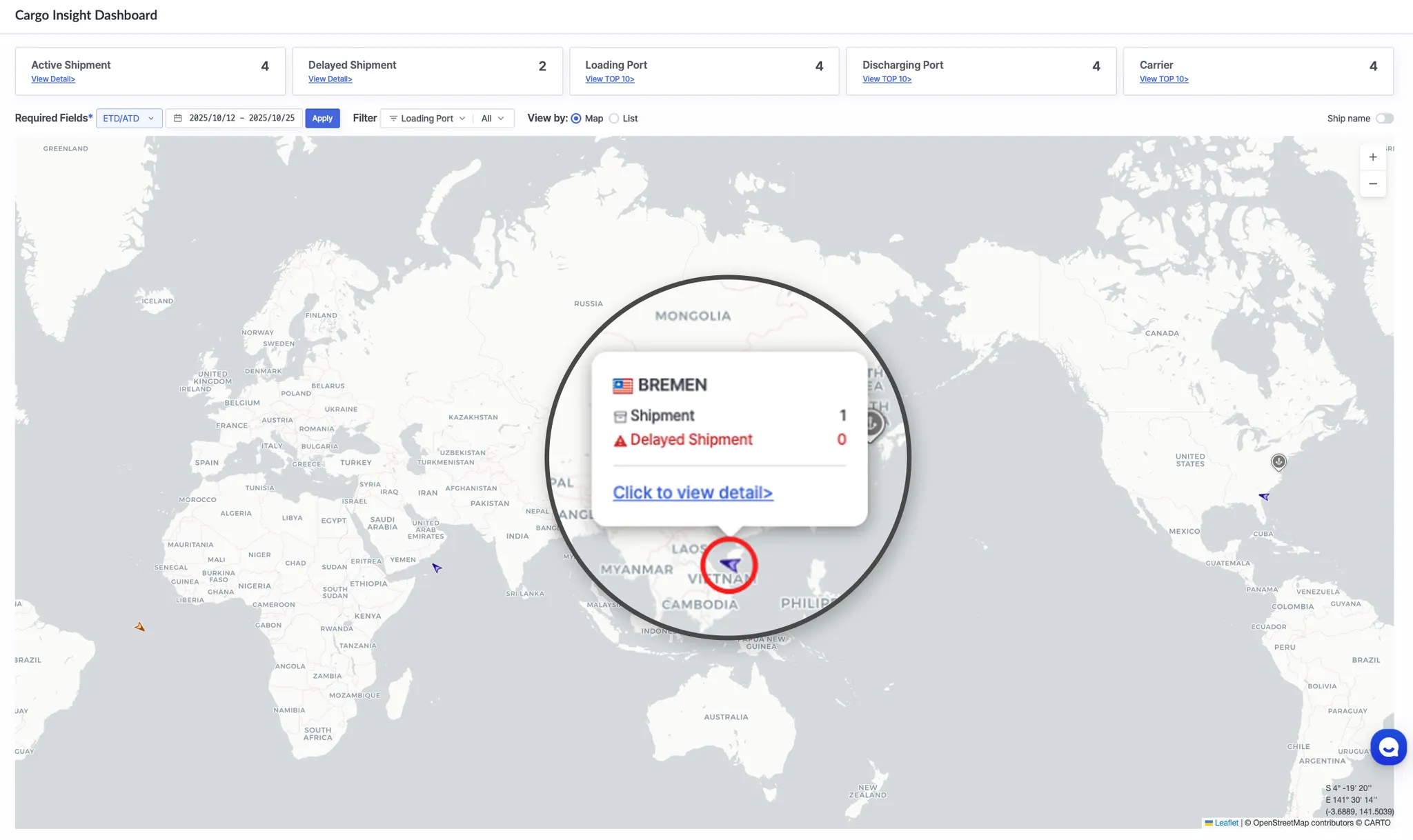Toggle the Ship name switch
This screenshot has height=840, width=1413.
(x=1384, y=119)
